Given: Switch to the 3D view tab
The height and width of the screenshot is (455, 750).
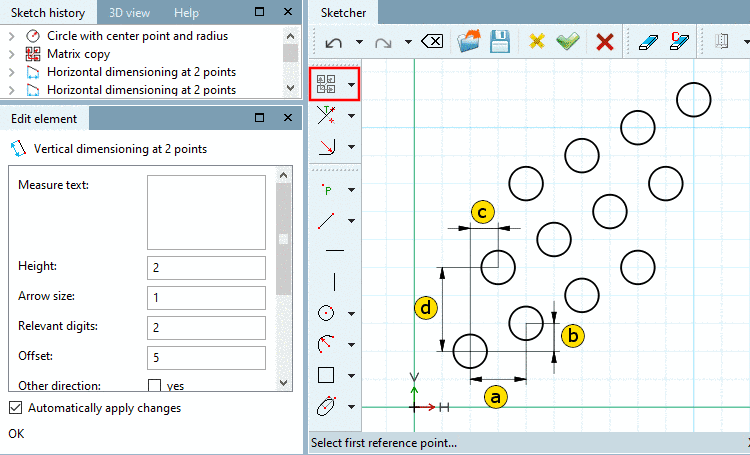Looking at the screenshot, I should coord(129,12).
